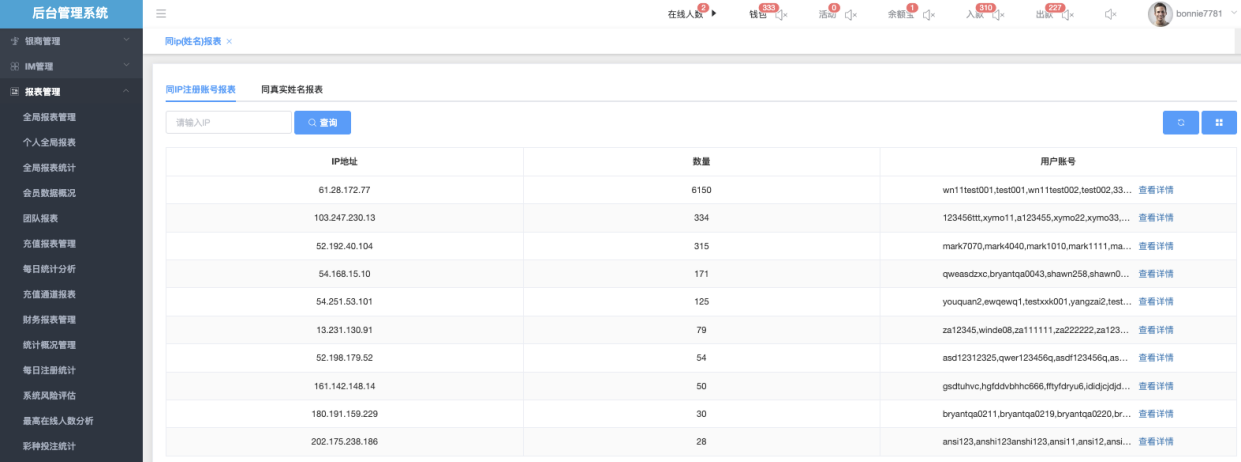Collapse the 报表管理 menu chevron
Viewport: 1241px width, 462px height.
[x=126, y=92]
